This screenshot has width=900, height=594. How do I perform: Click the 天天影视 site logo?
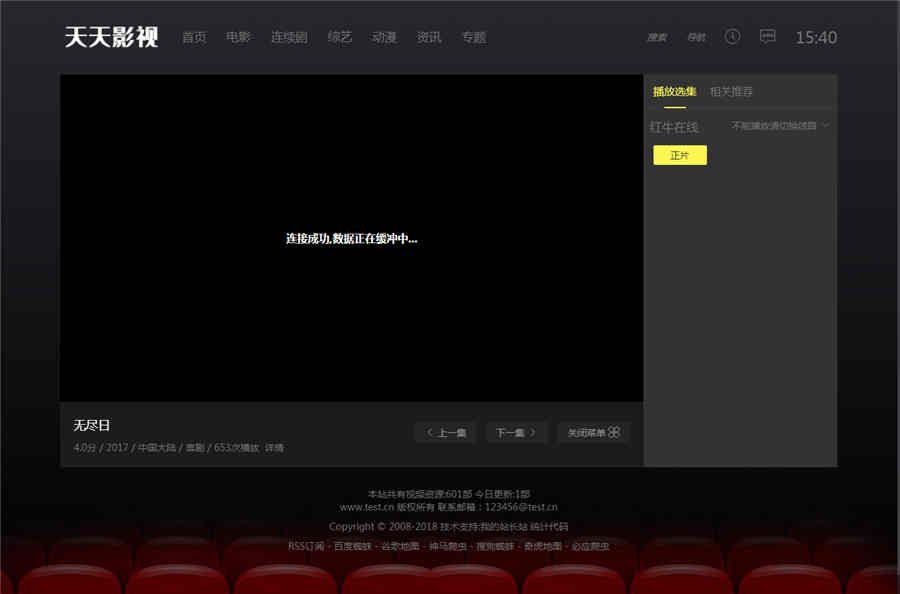pos(111,37)
